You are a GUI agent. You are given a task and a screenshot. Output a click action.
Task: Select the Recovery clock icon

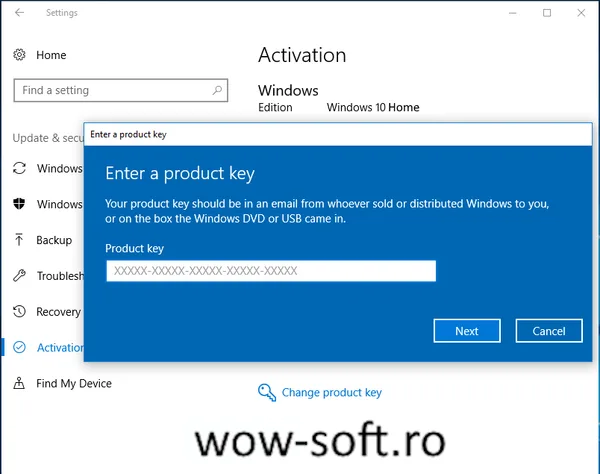tap(19, 311)
